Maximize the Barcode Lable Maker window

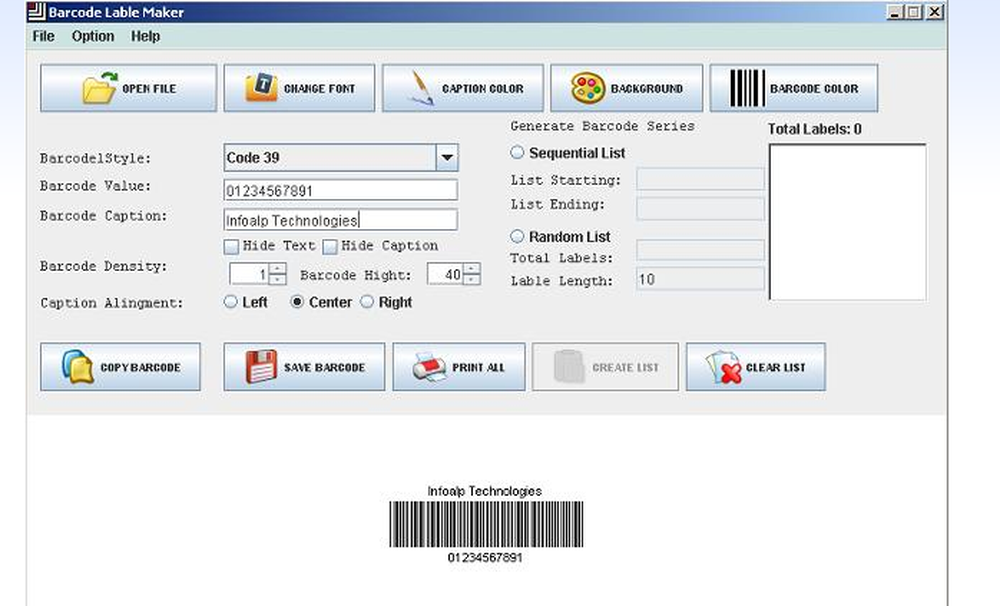(x=915, y=11)
